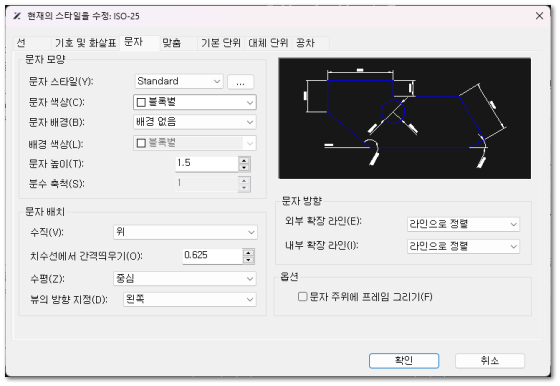Click the 문자 높이 input field
This screenshot has width=560, height=386.
pos(206,164)
